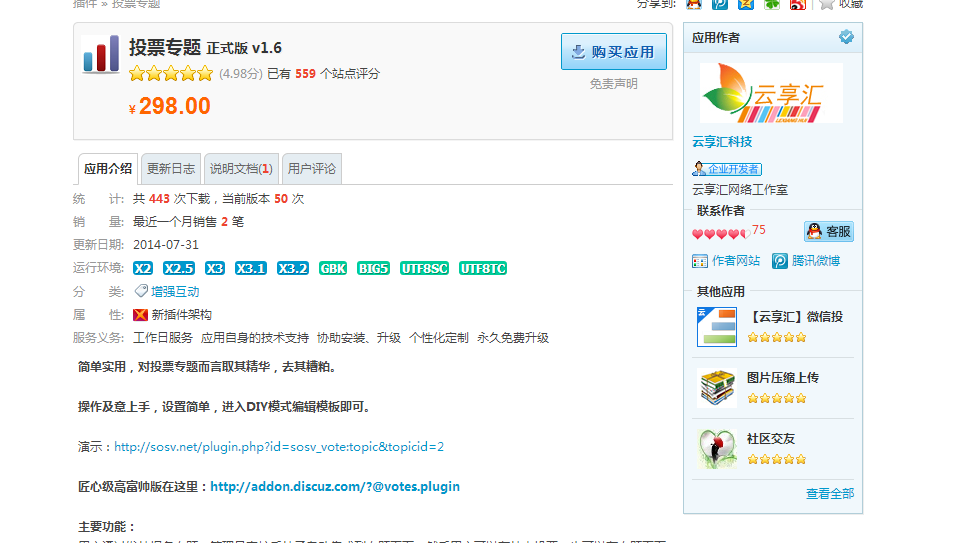956x543 pixels.
Task: Open the 增强互动 category link
Action: pos(175,291)
